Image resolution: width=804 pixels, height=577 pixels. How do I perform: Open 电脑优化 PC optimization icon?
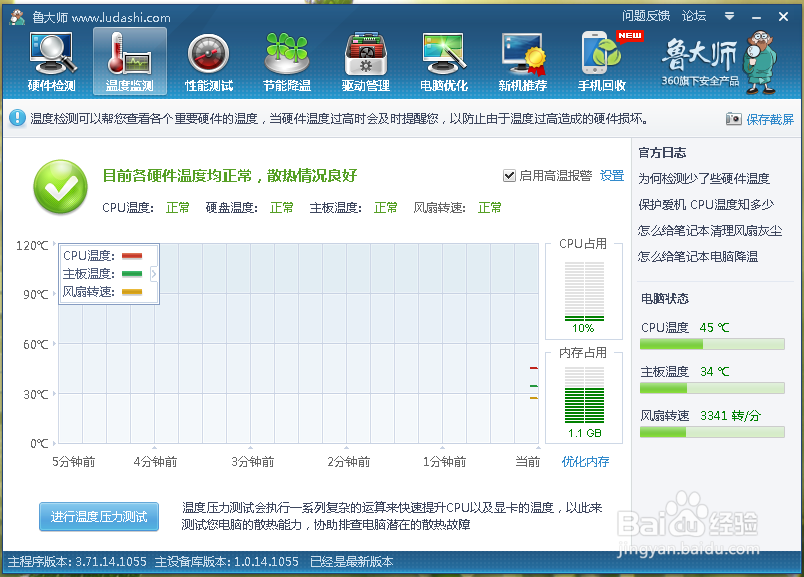444,62
